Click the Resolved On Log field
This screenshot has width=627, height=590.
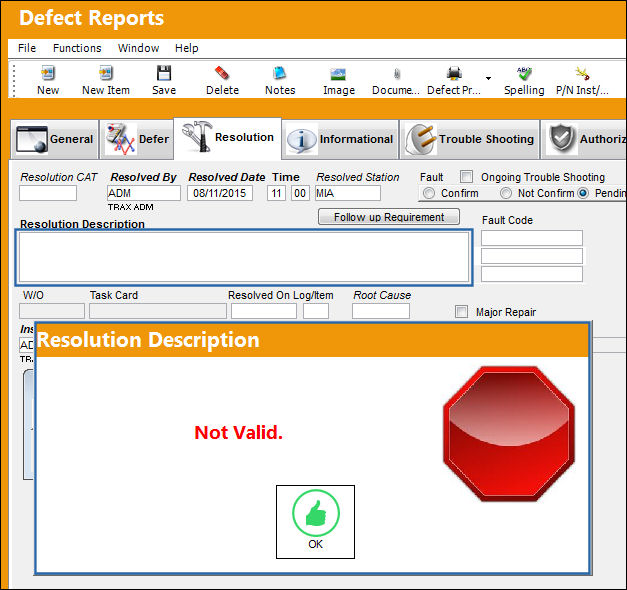pos(264,311)
